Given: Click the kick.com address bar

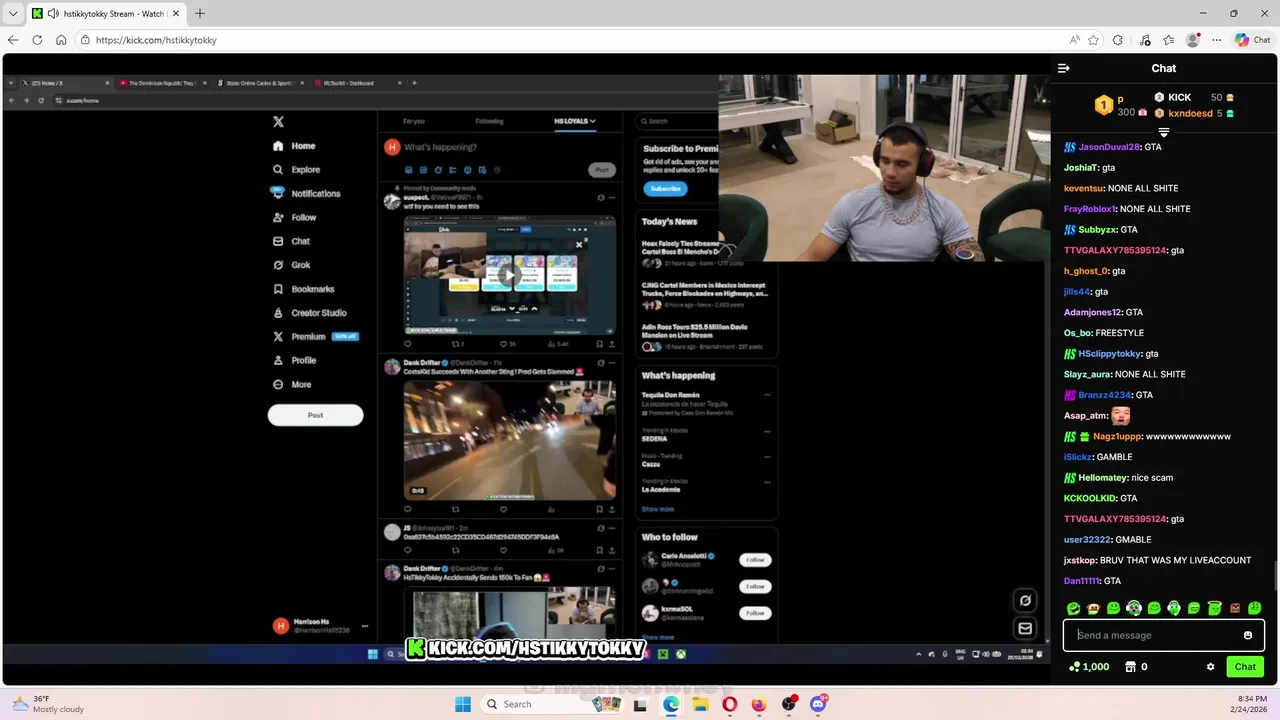Looking at the screenshot, I should pyautogui.click(x=570, y=40).
